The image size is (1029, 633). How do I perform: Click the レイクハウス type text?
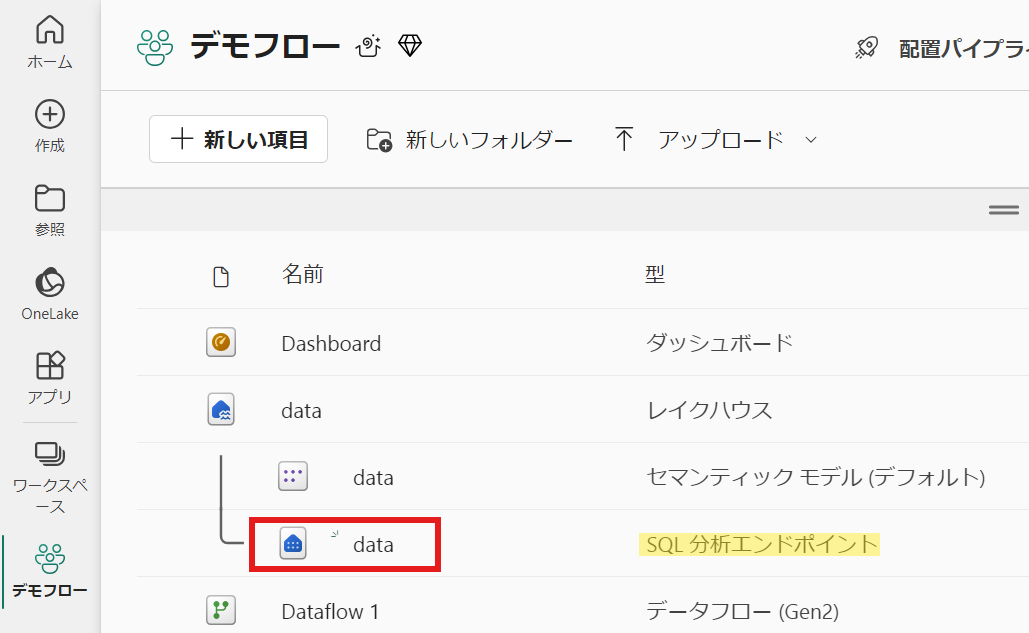(709, 411)
